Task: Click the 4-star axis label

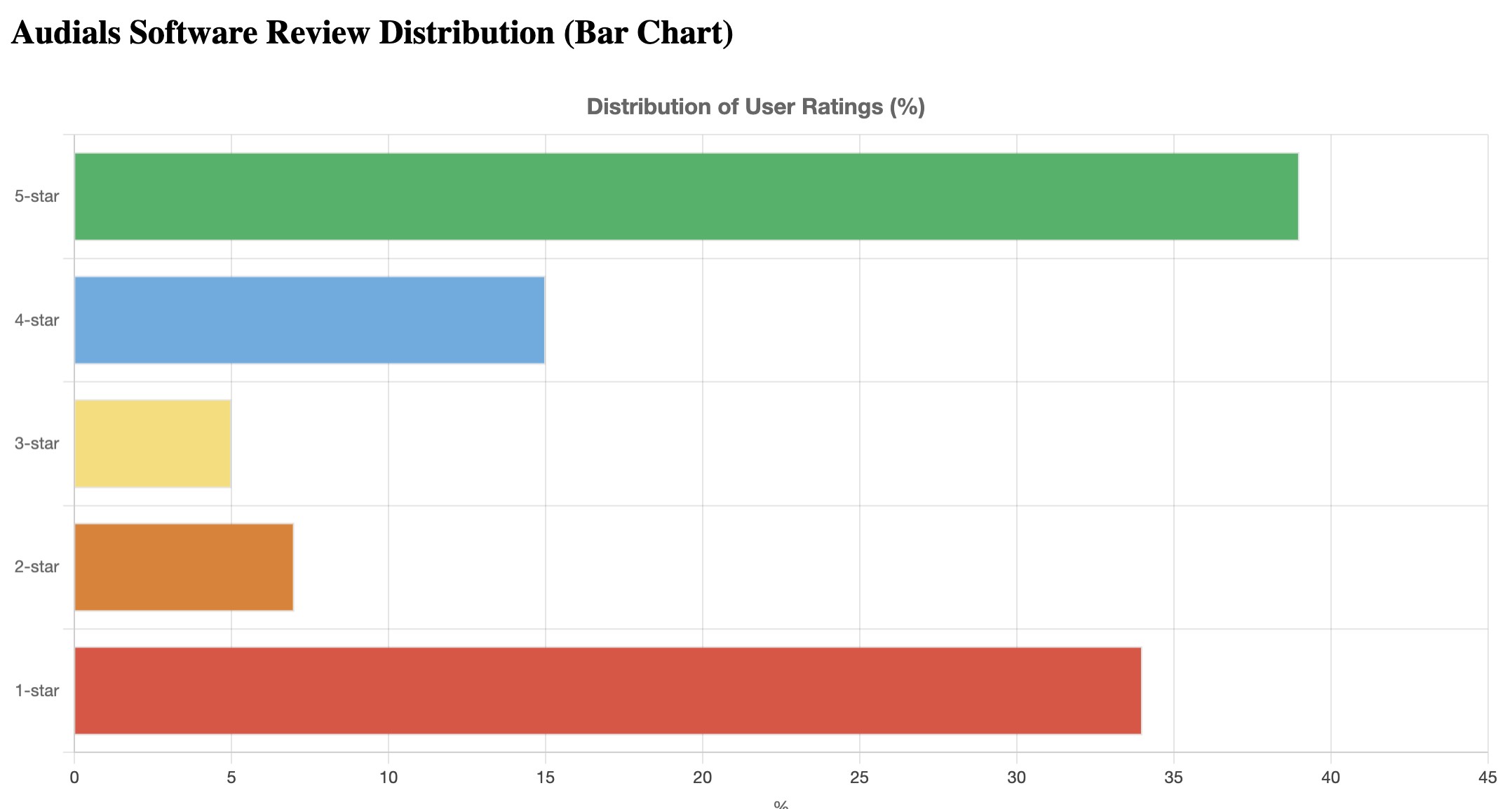Action: [x=37, y=320]
